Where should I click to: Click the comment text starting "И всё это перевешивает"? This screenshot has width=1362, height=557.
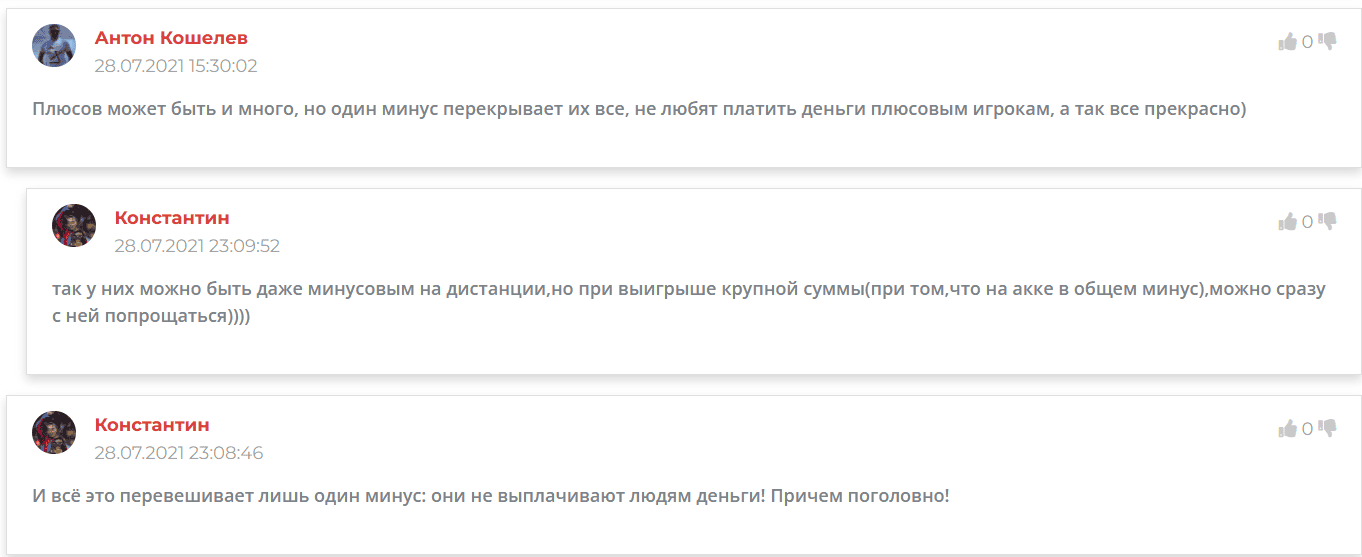pos(490,495)
